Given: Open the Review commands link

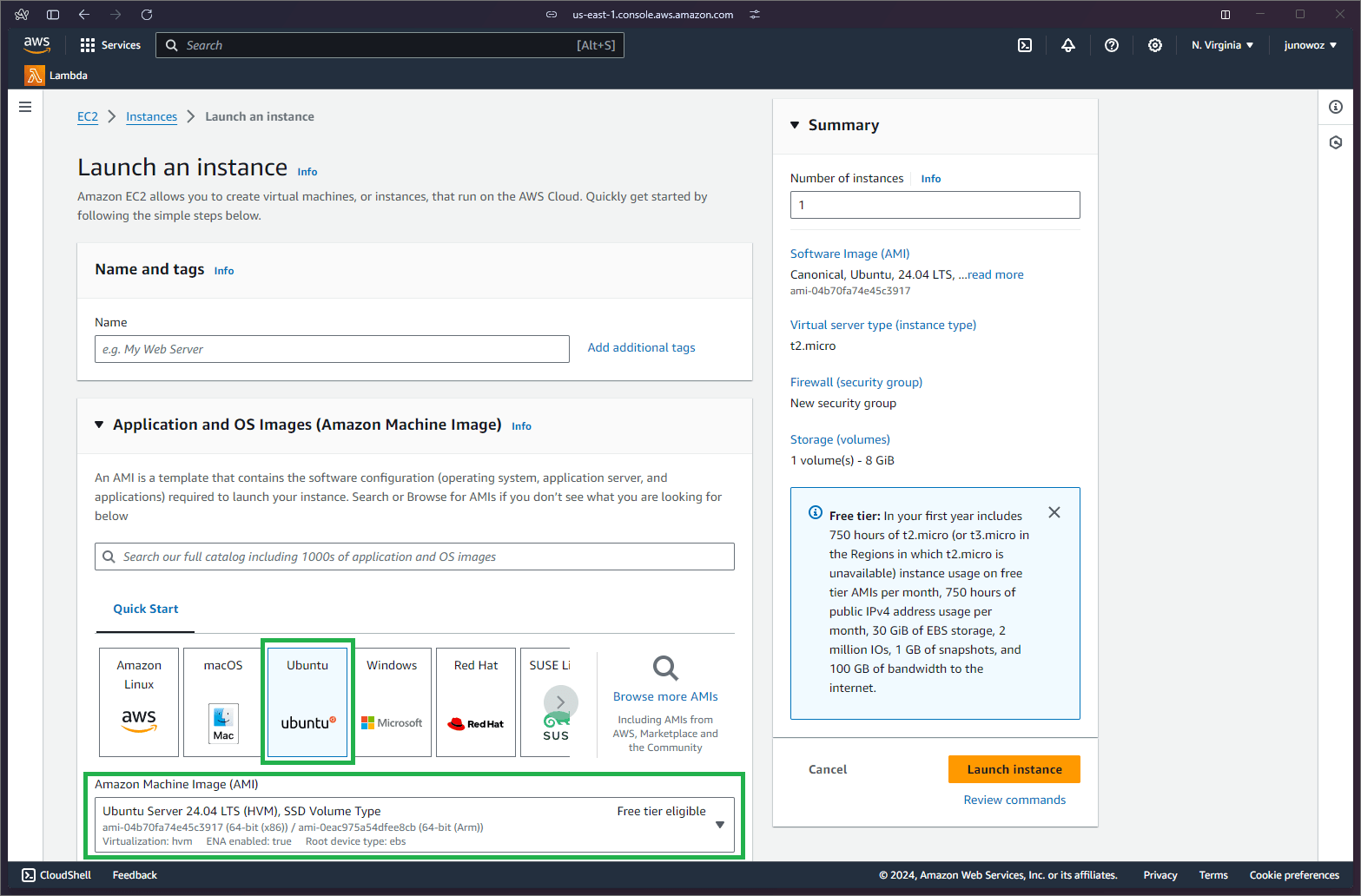Looking at the screenshot, I should click(1014, 800).
